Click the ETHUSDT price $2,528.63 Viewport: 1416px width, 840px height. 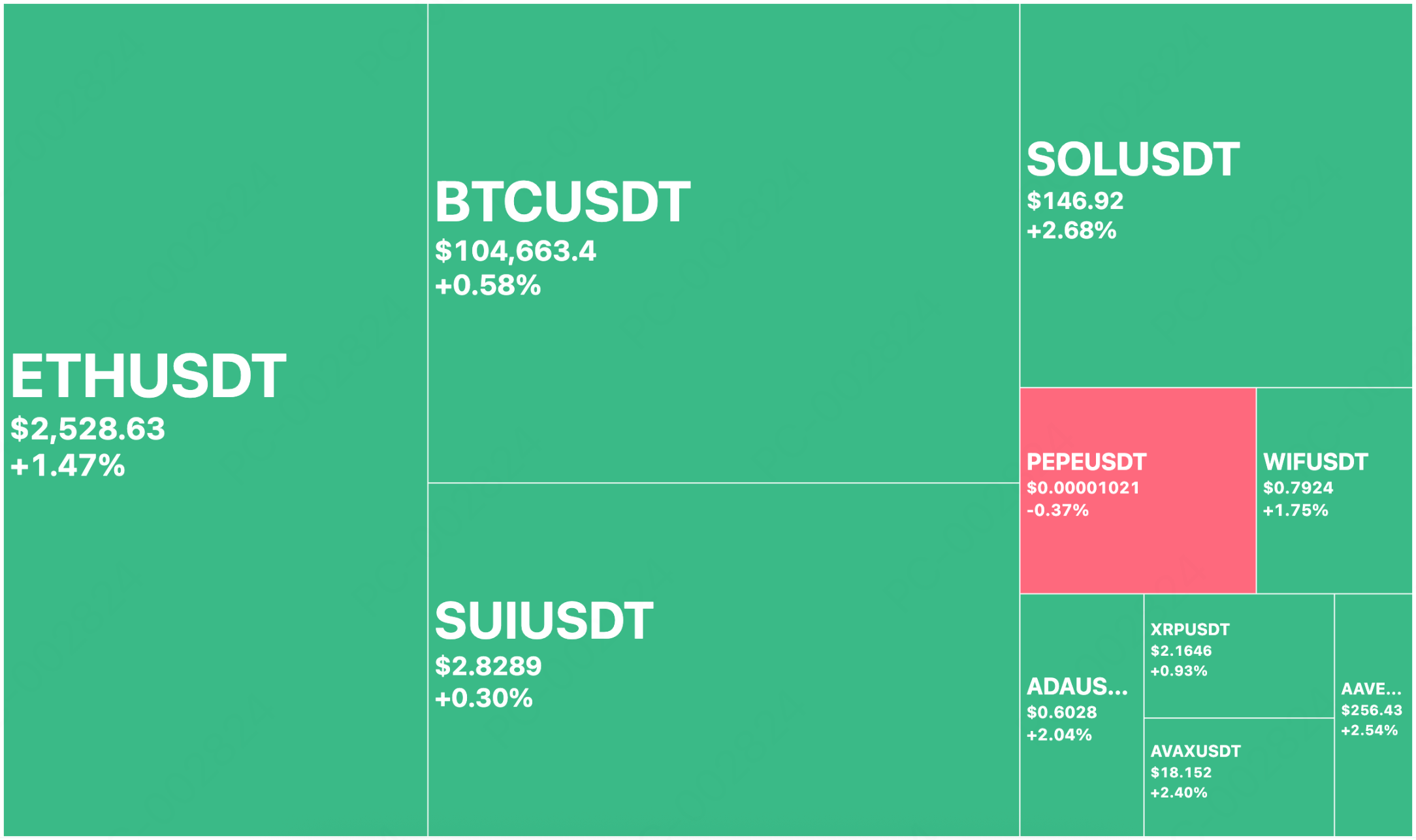click(x=88, y=429)
